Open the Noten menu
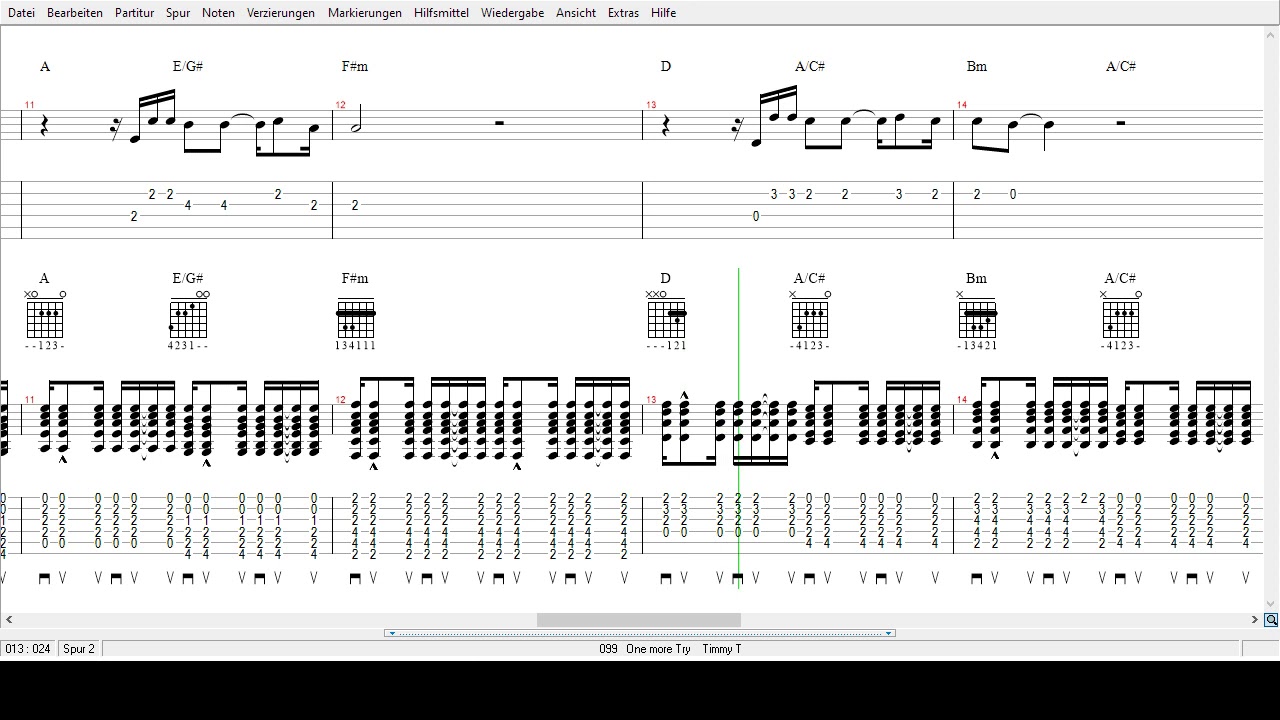 pos(218,13)
